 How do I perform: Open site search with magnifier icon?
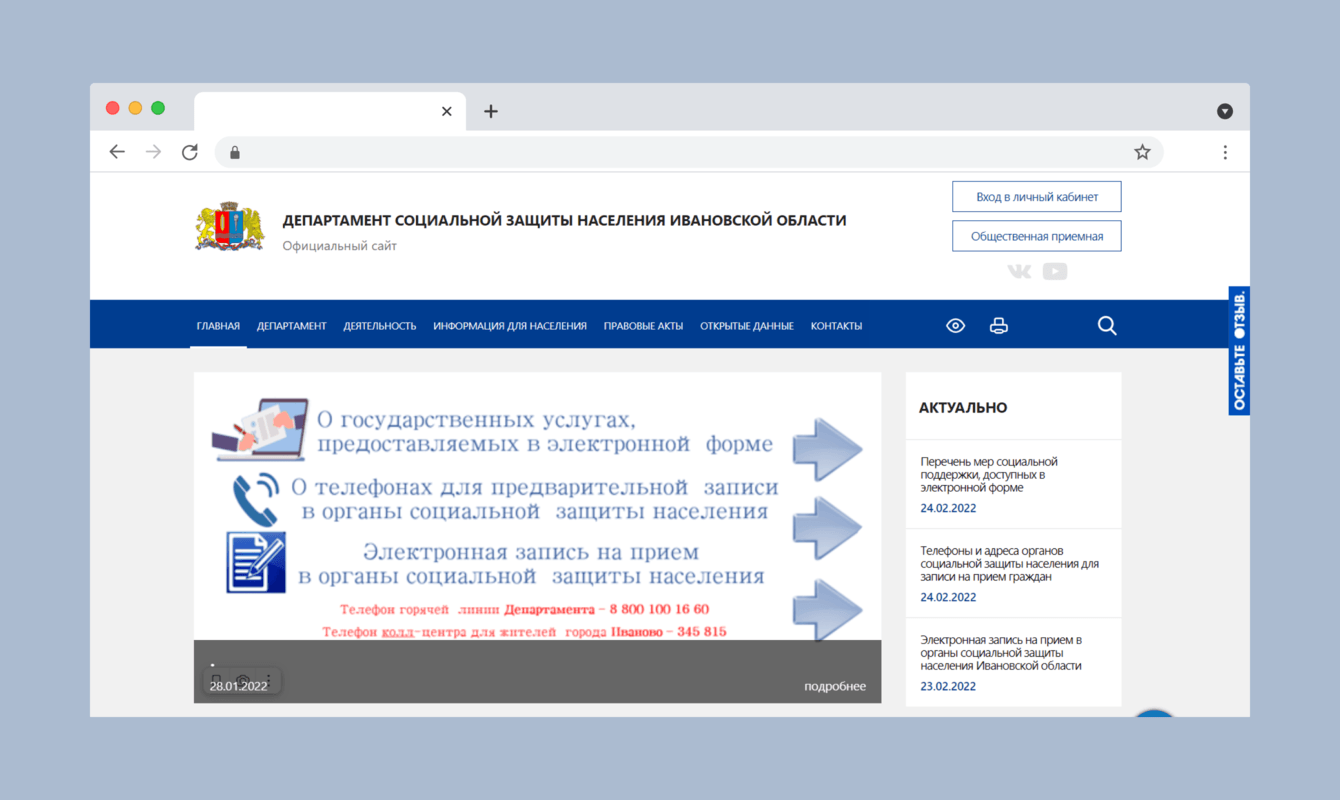pyautogui.click(x=1107, y=325)
